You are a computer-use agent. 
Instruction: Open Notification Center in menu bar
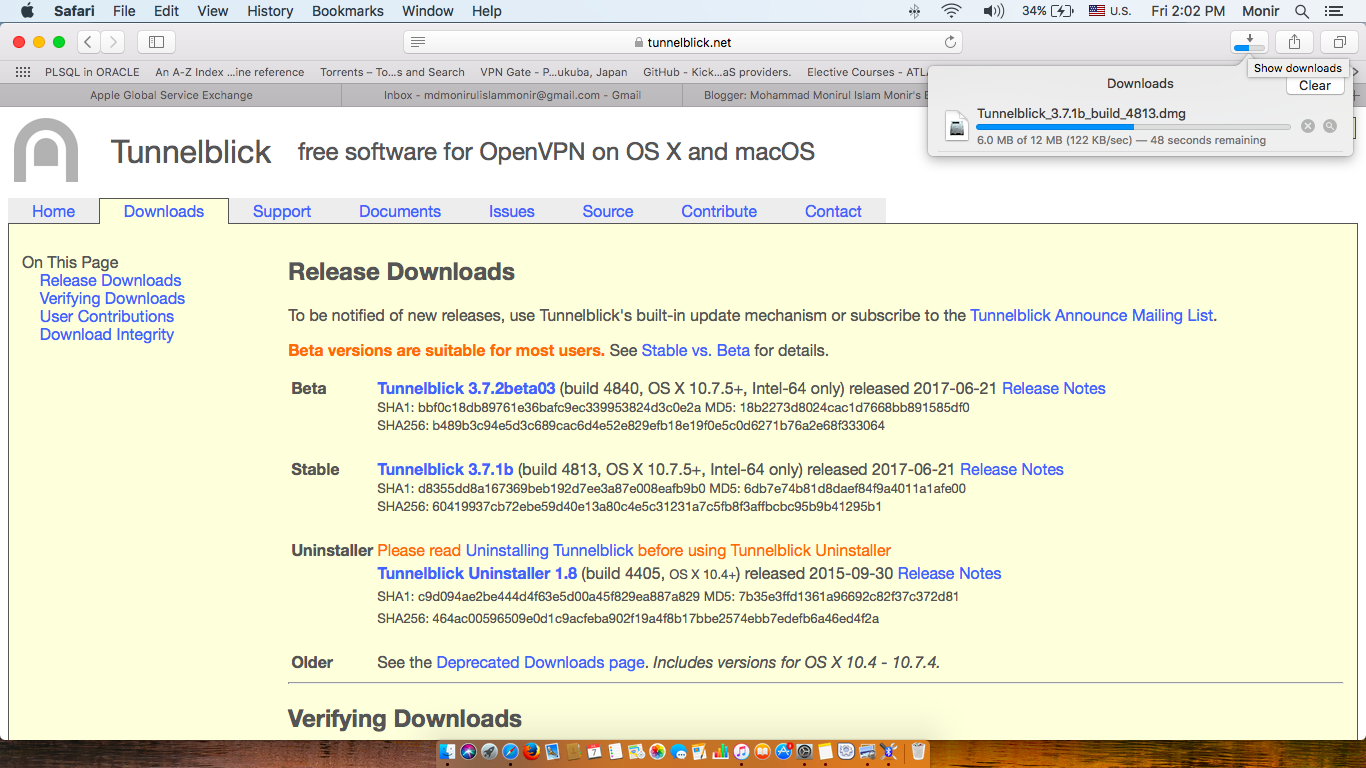tap(1333, 11)
